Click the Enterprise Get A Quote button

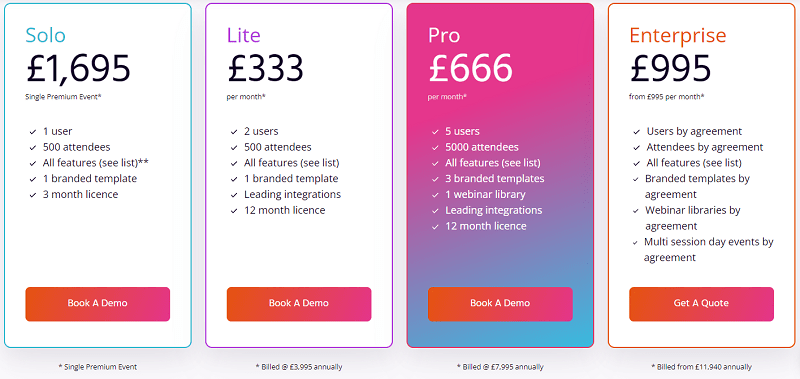[701, 304]
